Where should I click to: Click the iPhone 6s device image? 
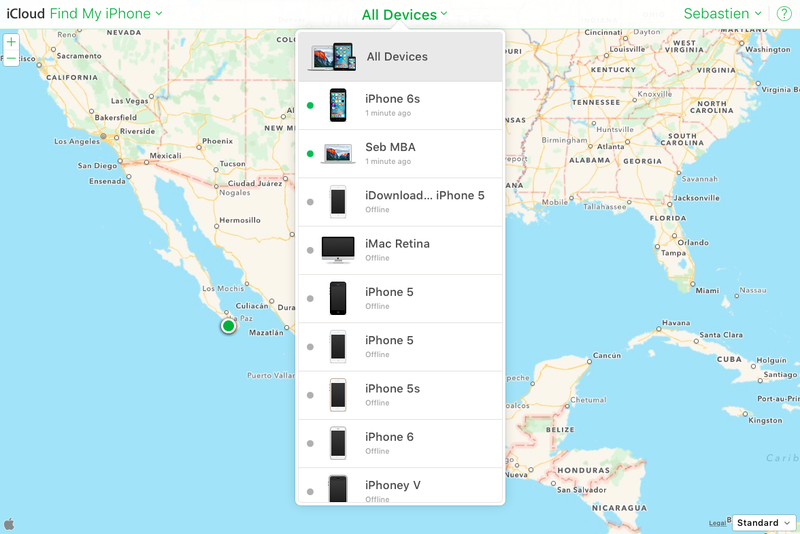(338, 105)
